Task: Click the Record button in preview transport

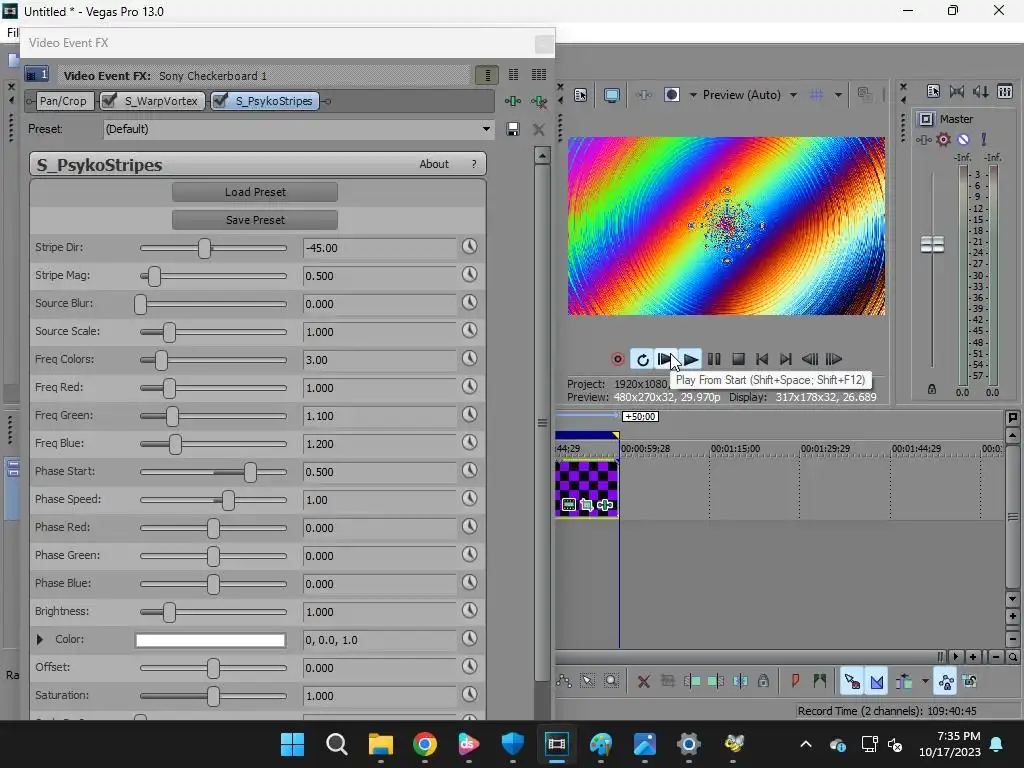Action: (617, 359)
